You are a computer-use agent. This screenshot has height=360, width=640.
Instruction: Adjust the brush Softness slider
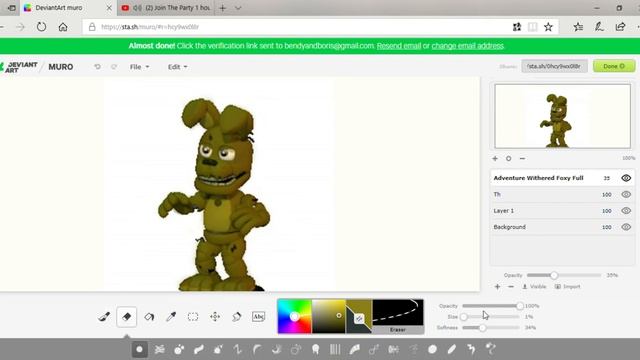[x=491, y=327]
